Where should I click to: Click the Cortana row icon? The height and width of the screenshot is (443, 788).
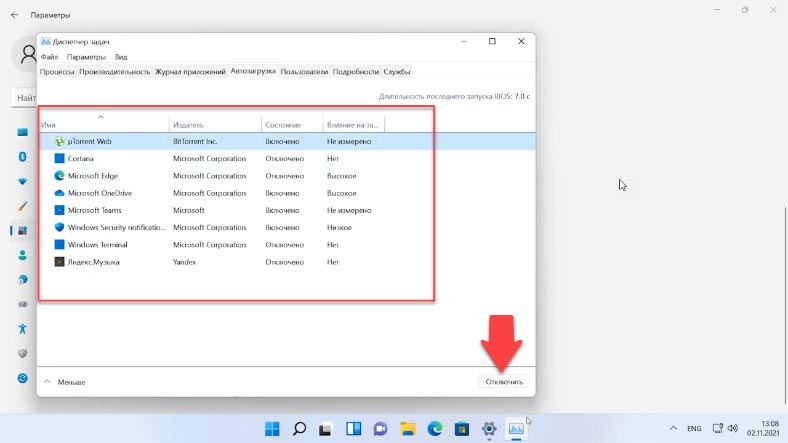pos(59,158)
